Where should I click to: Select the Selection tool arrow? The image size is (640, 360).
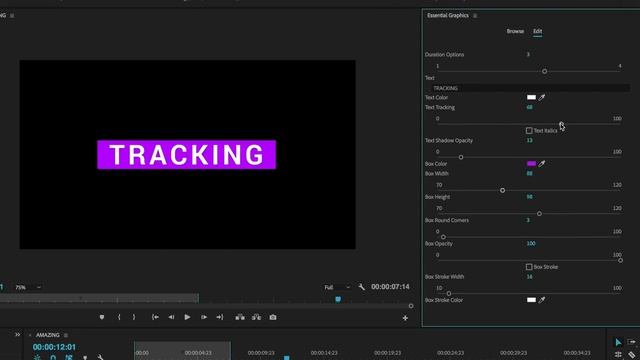[618, 342]
